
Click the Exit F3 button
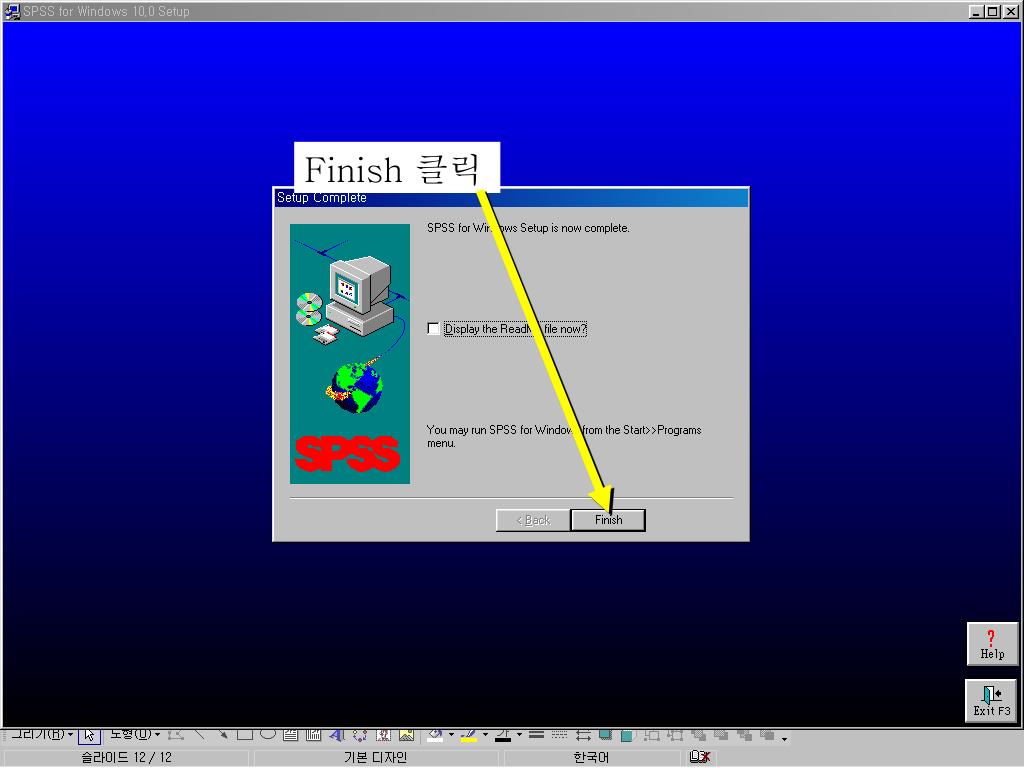coord(991,700)
